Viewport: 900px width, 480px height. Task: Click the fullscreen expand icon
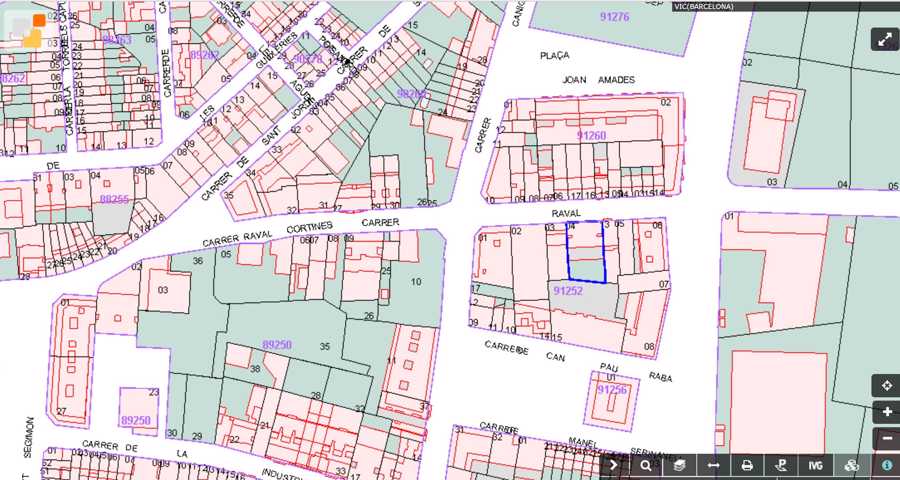[885, 39]
